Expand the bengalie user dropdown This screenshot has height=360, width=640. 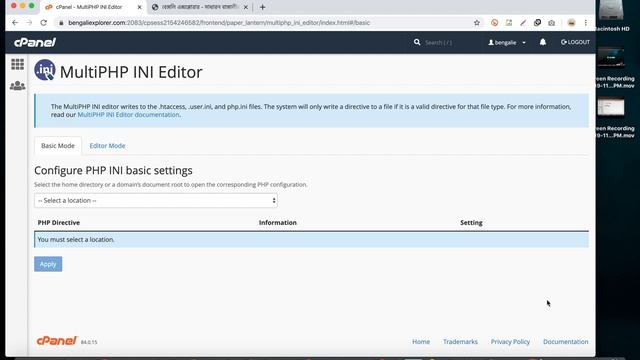tap(507, 42)
